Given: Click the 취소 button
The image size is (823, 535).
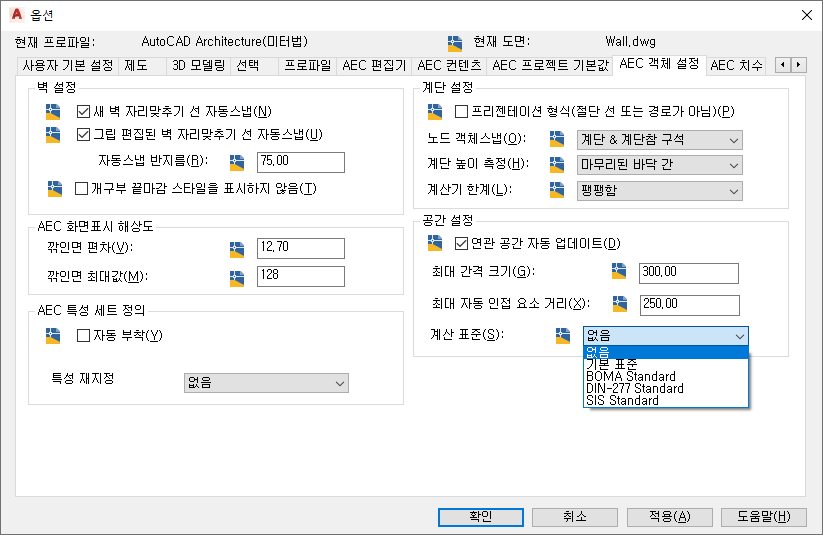Looking at the screenshot, I should pyautogui.click(x=575, y=517).
